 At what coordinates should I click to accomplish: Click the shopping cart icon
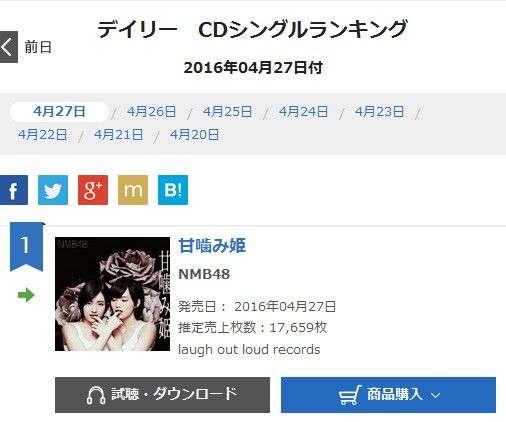350,395
